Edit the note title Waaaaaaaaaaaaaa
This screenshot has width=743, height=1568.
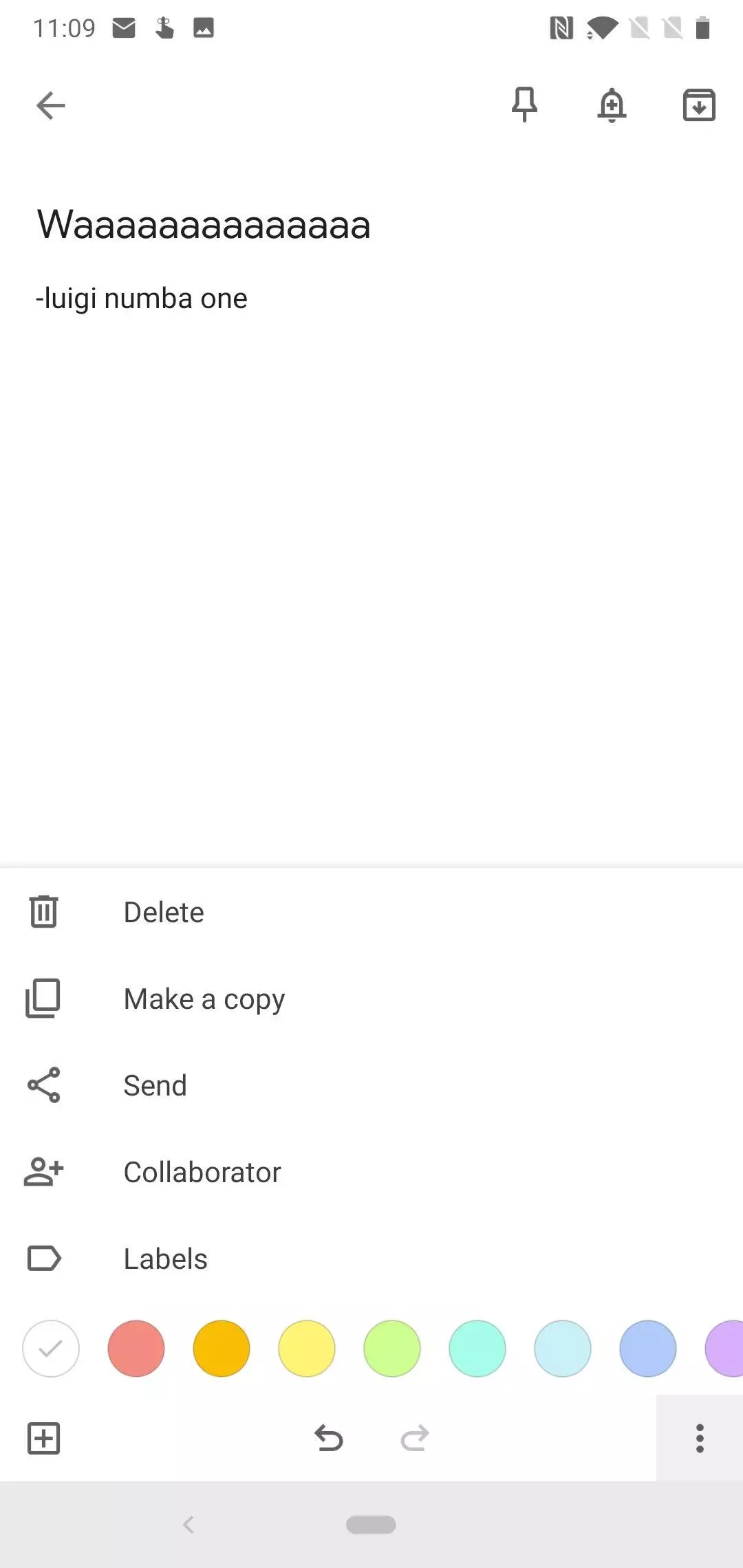pos(204,224)
